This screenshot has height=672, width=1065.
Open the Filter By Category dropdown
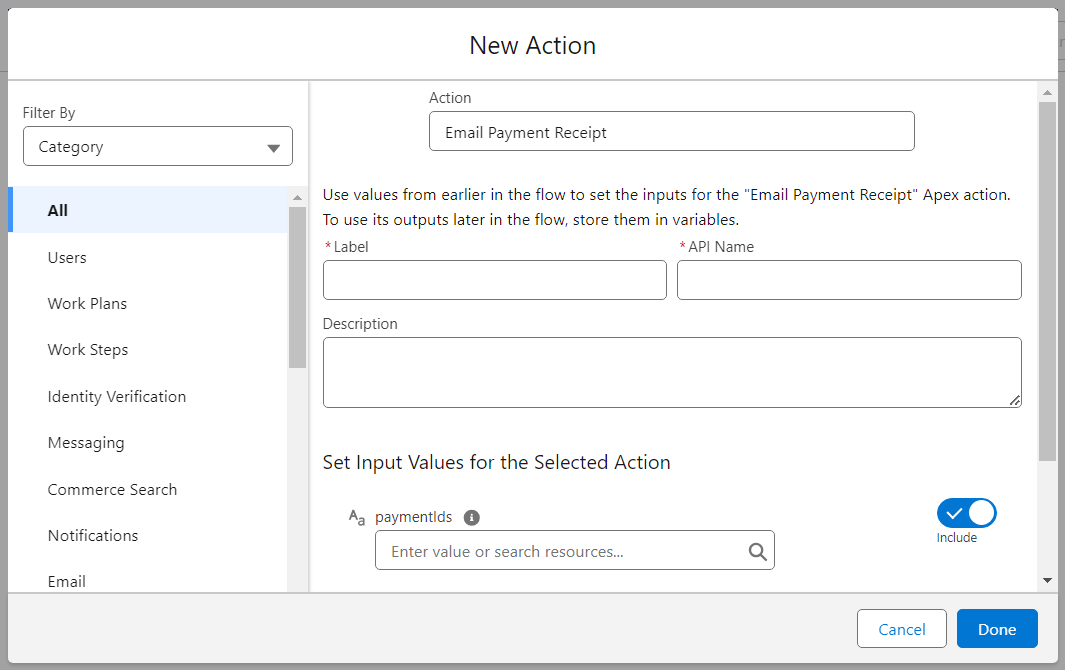pyautogui.click(x=157, y=147)
